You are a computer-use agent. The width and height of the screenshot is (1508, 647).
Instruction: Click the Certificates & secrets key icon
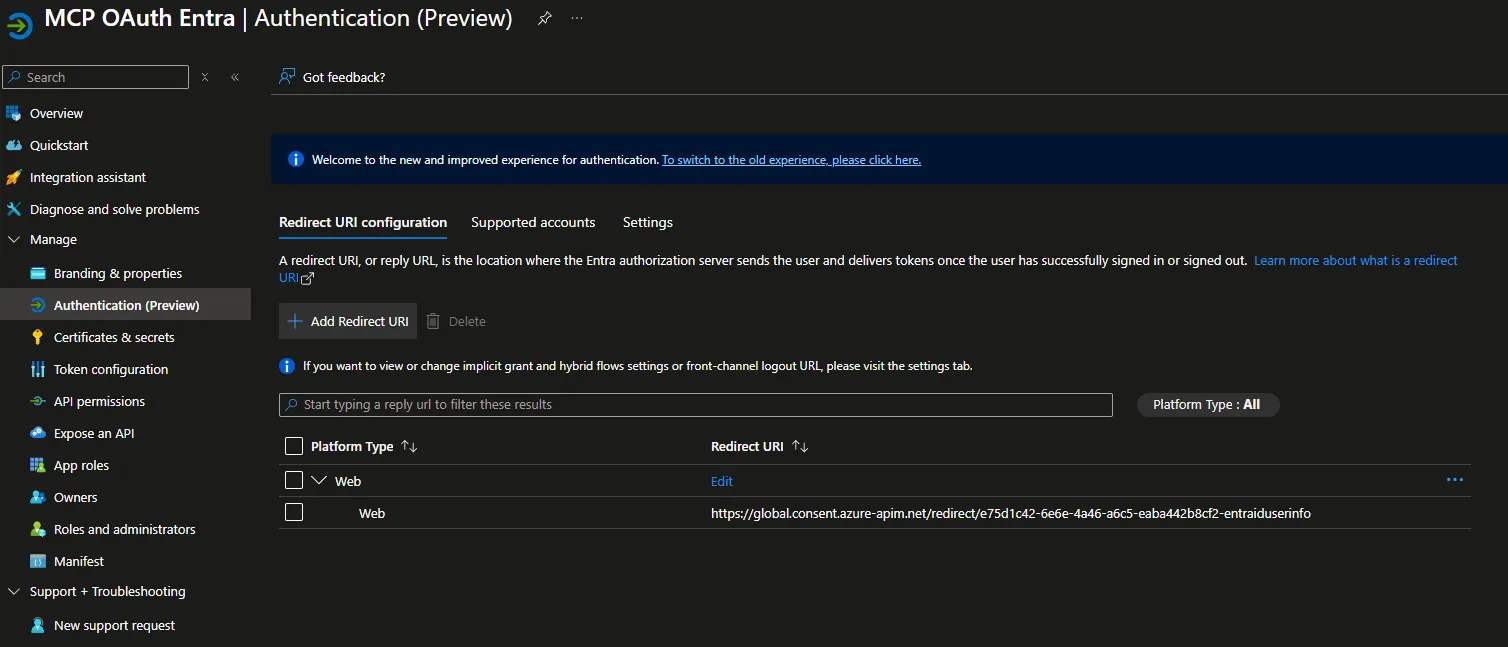tap(38, 337)
